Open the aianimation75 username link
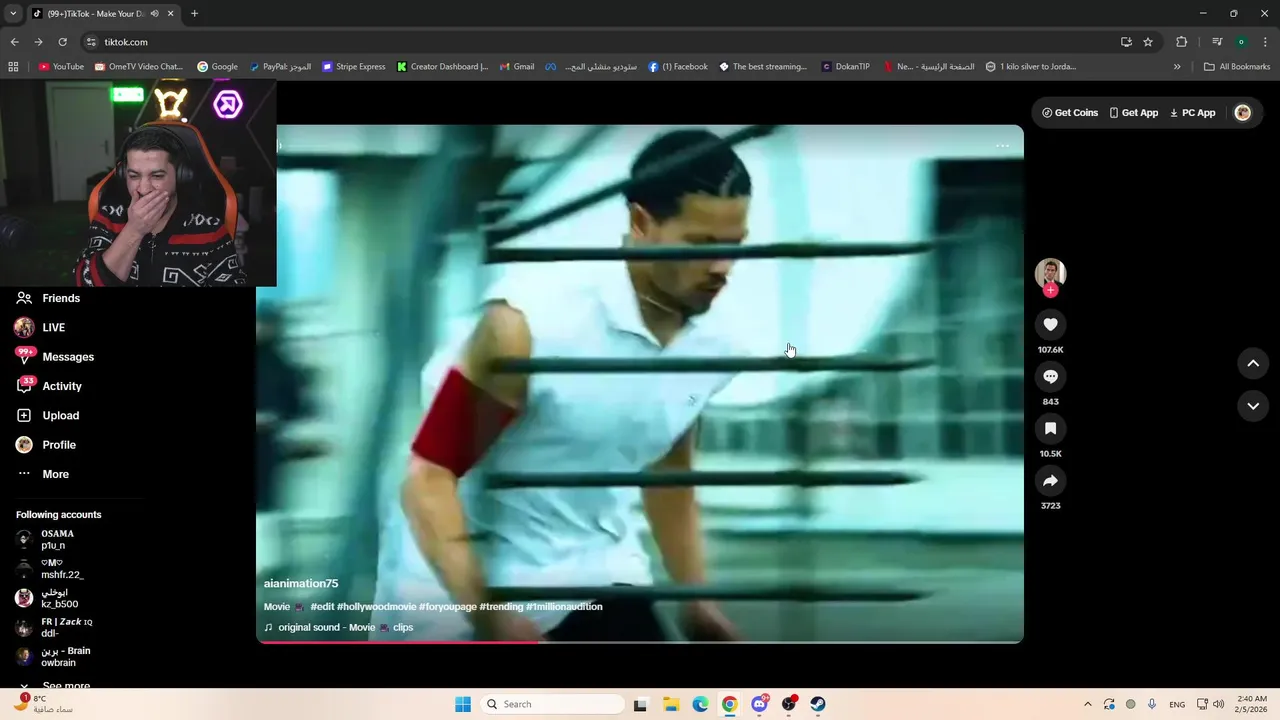Screen dimensions: 1280x720 click(x=301, y=583)
